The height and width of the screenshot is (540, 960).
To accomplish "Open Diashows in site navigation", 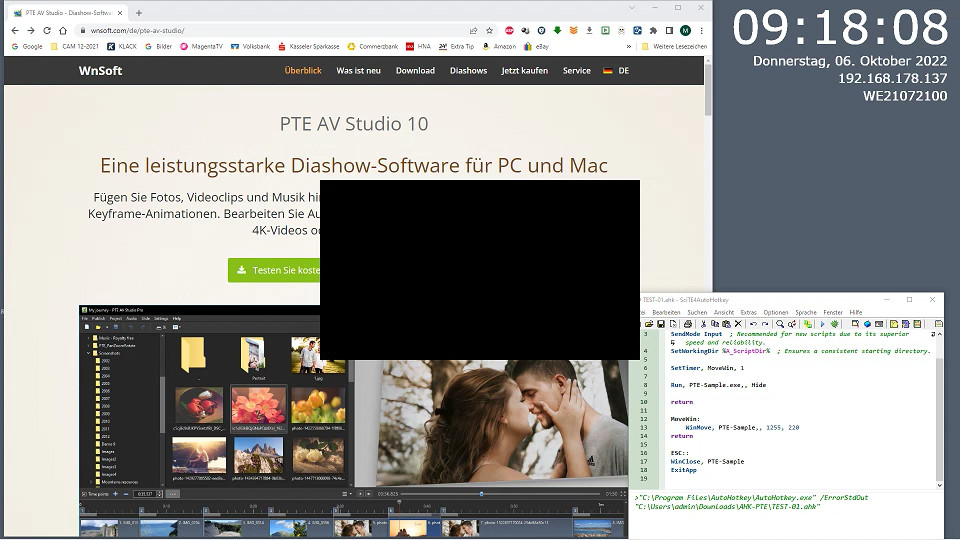I will pyautogui.click(x=468, y=70).
